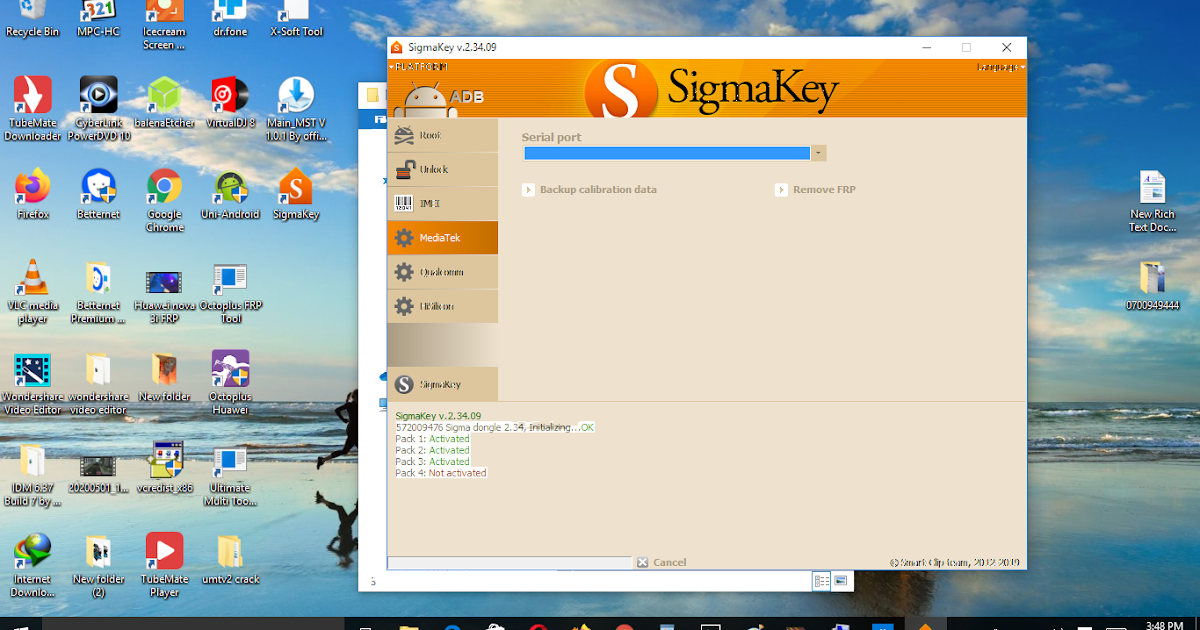Viewport: 1200px width, 630px height.
Task: Open the dr.fone desktop icon
Action: pyautogui.click(x=230, y=20)
